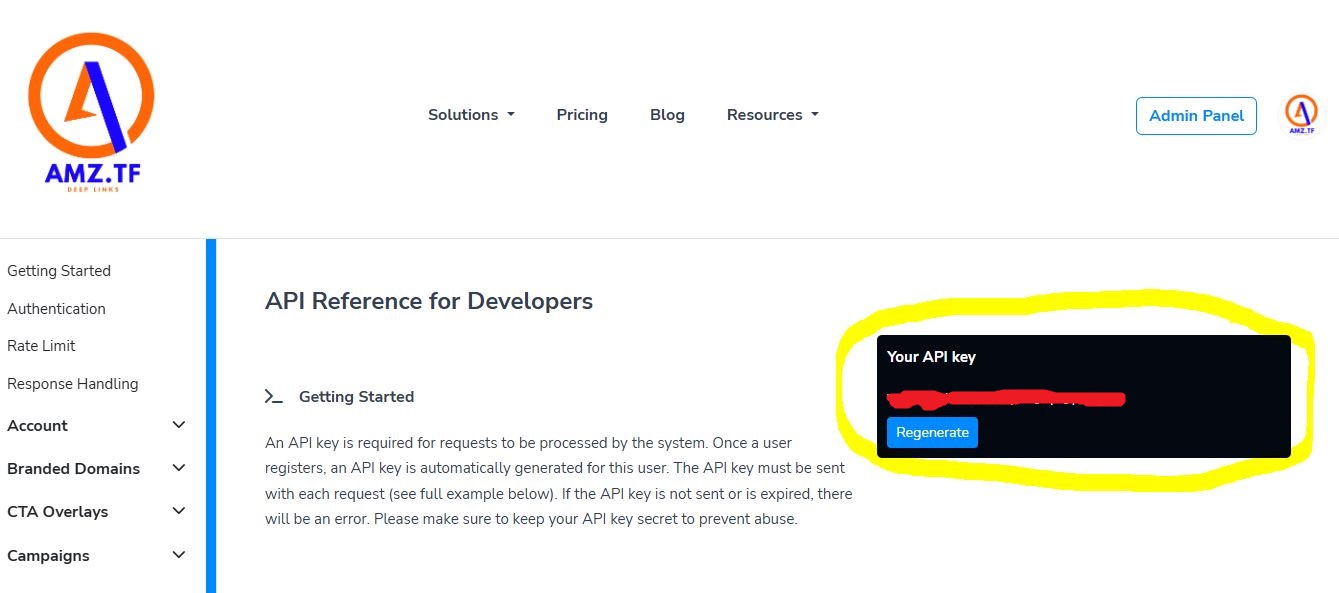
Task: Click the terminal prompt icon beside Getting Started
Action: [x=273, y=397]
